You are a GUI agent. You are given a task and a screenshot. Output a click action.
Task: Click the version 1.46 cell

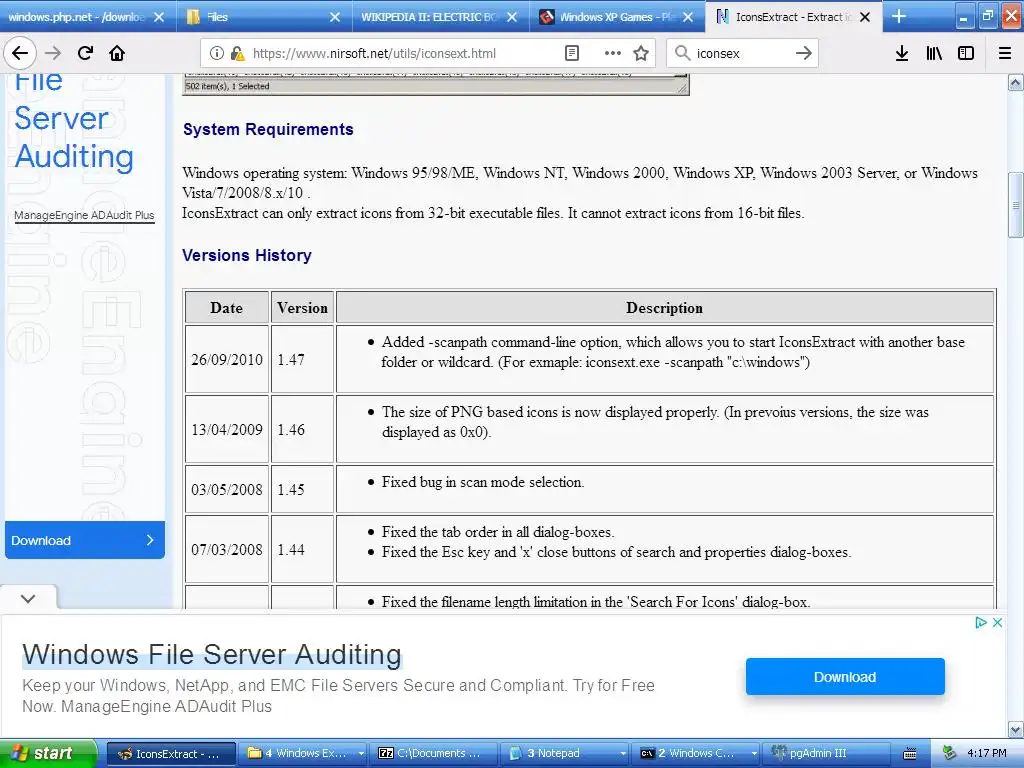pyautogui.click(x=302, y=429)
